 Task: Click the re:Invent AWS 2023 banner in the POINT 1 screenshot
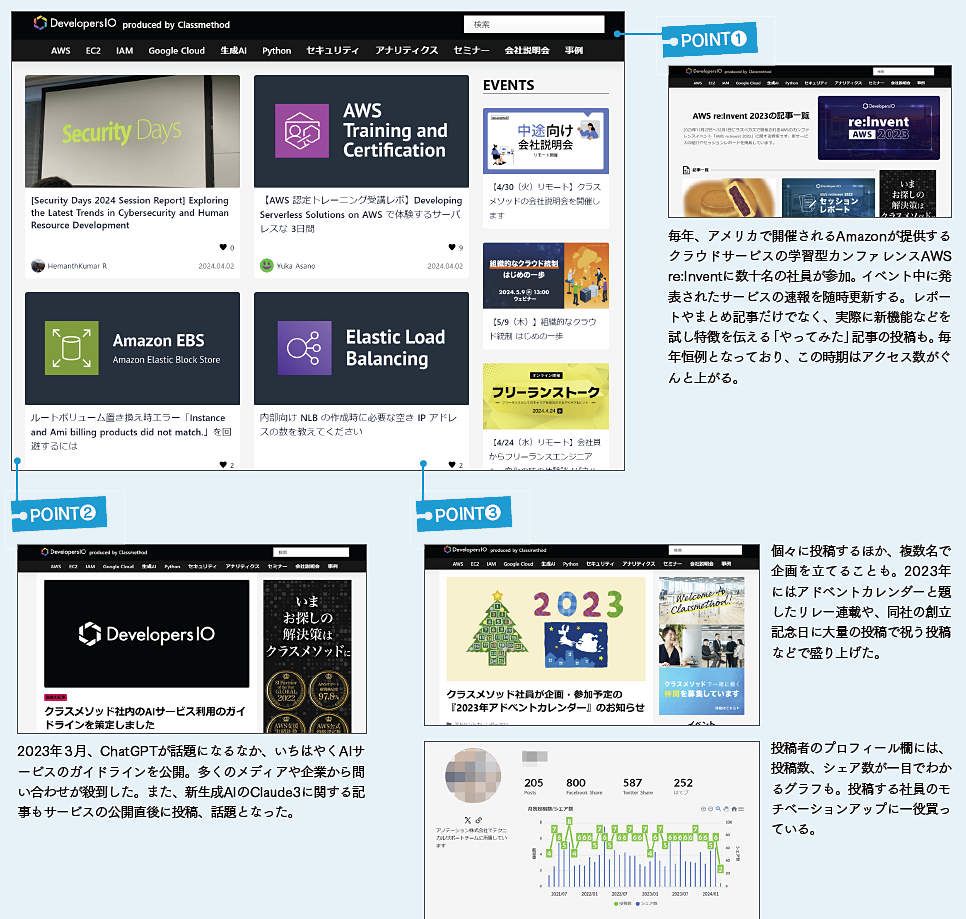879,128
